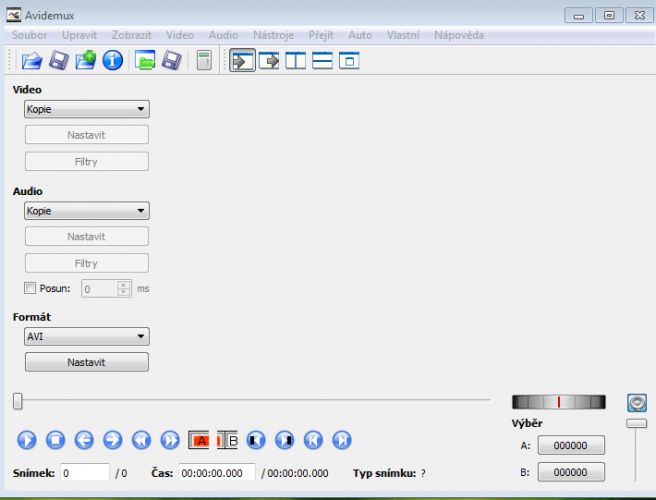Click the jog shuttle wheel control
The height and width of the screenshot is (500, 656).
tap(559, 402)
